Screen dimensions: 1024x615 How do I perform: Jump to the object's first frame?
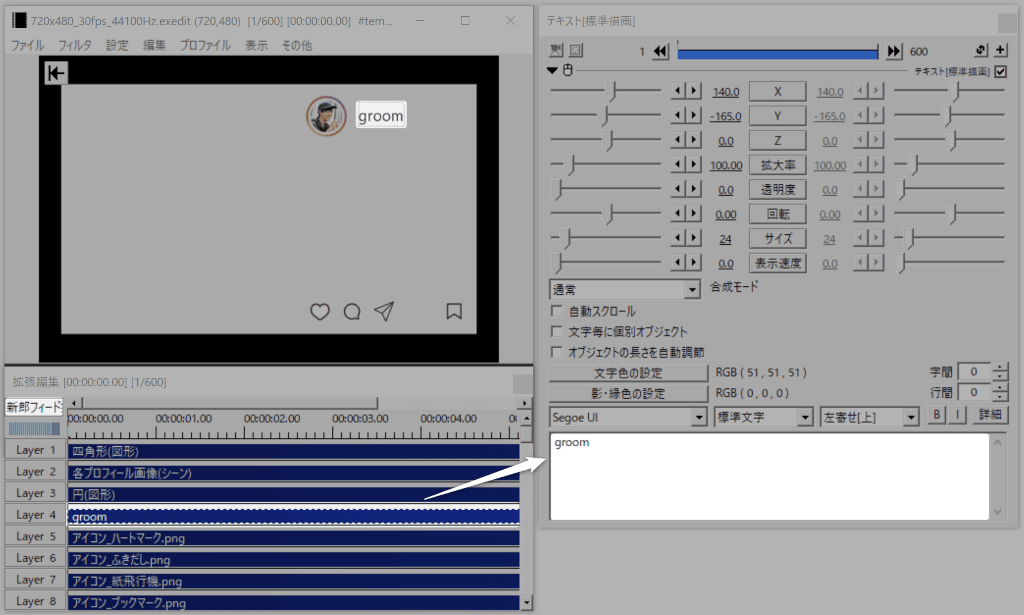660,52
